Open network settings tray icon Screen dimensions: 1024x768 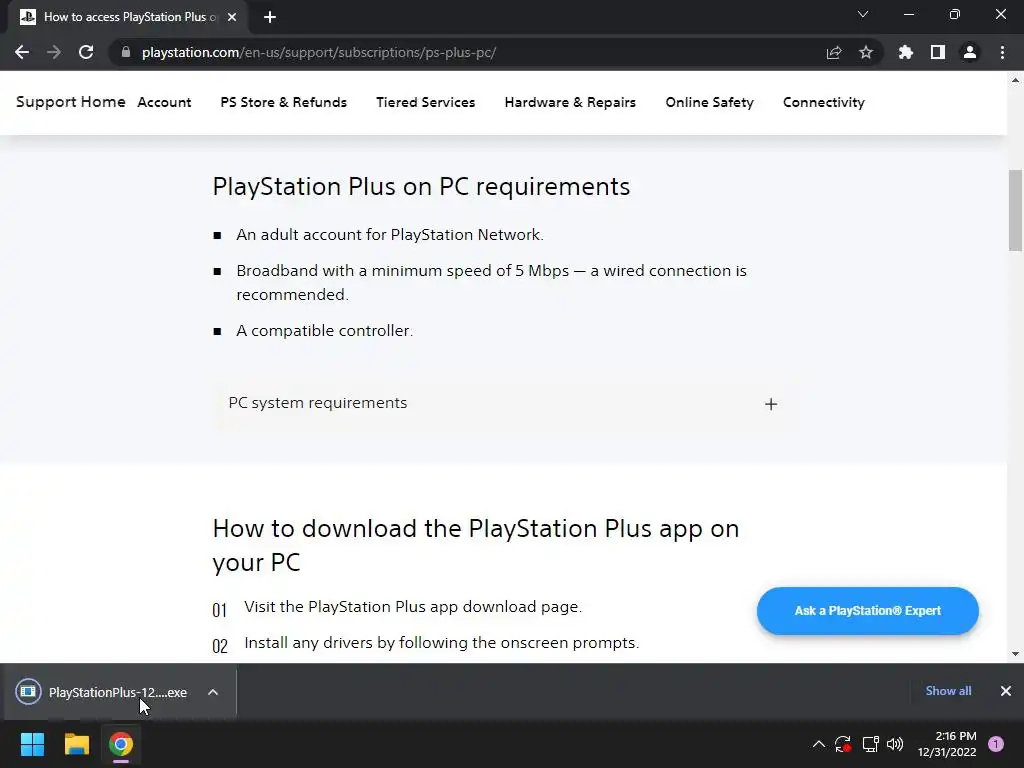[x=870, y=744]
